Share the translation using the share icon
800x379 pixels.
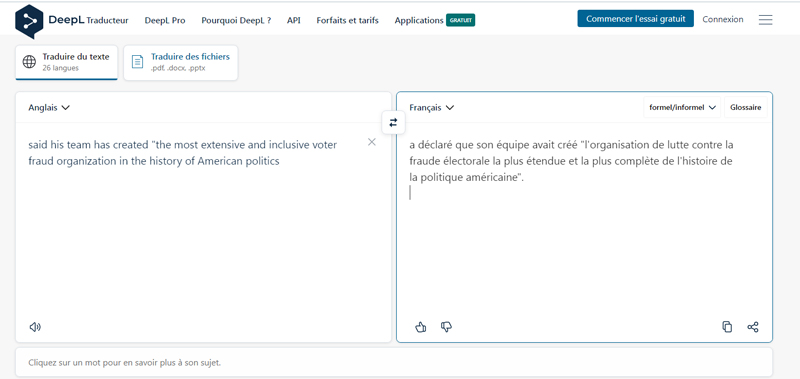(753, 327)
